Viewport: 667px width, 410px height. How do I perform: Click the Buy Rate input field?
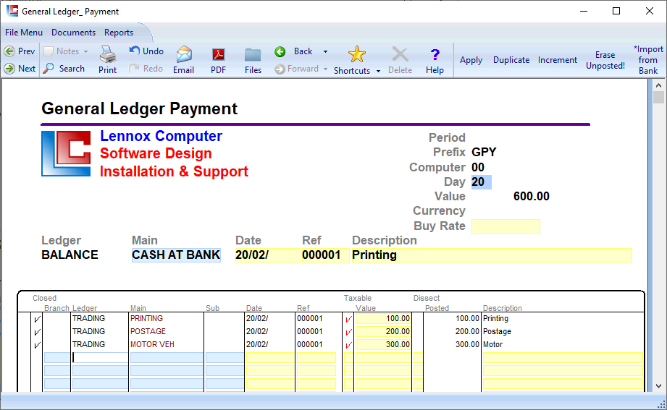click(505, 226)
